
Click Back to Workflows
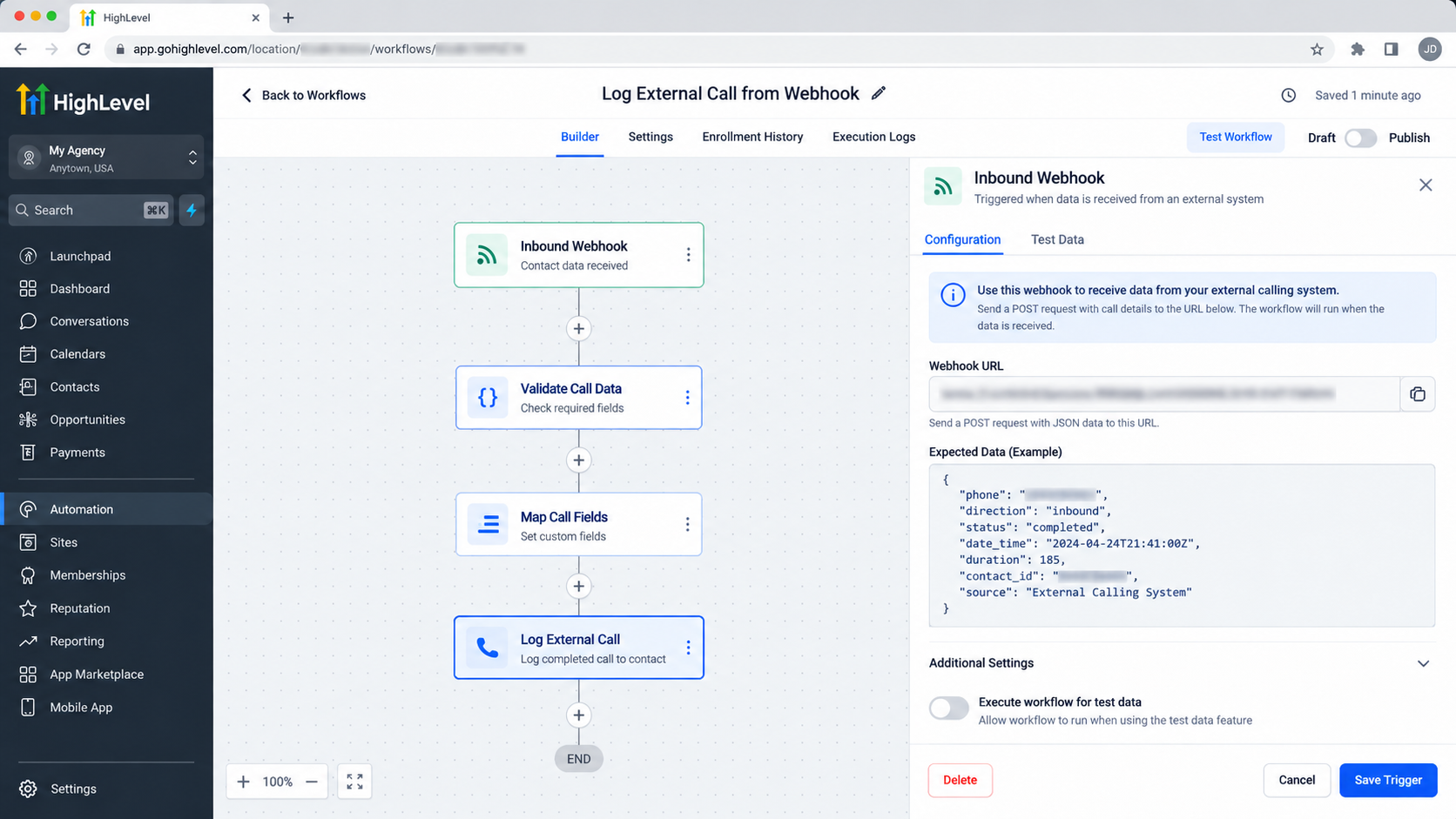pyautogui.click(x=303, y=96)
